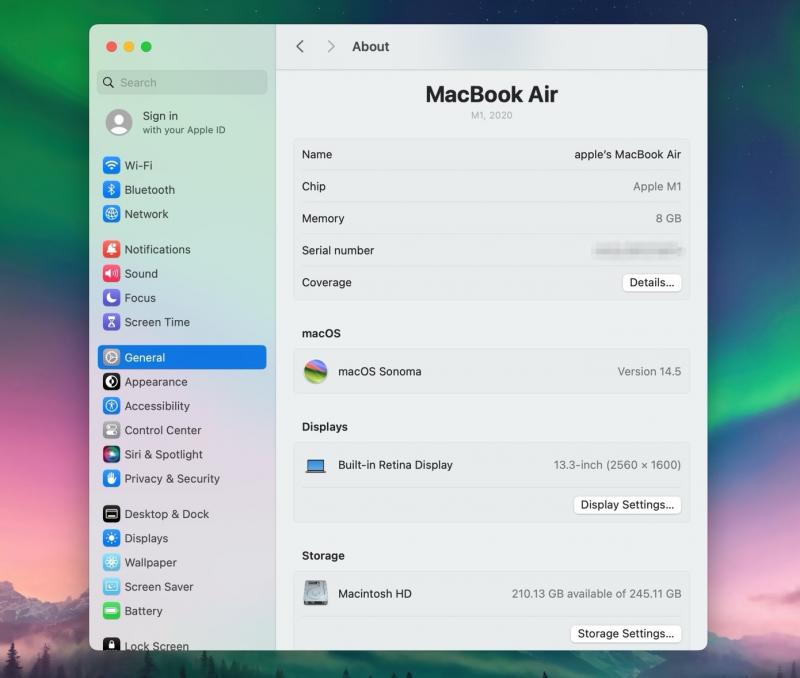Open the Control Center icon
800x678 pixels.
(111, 430)
